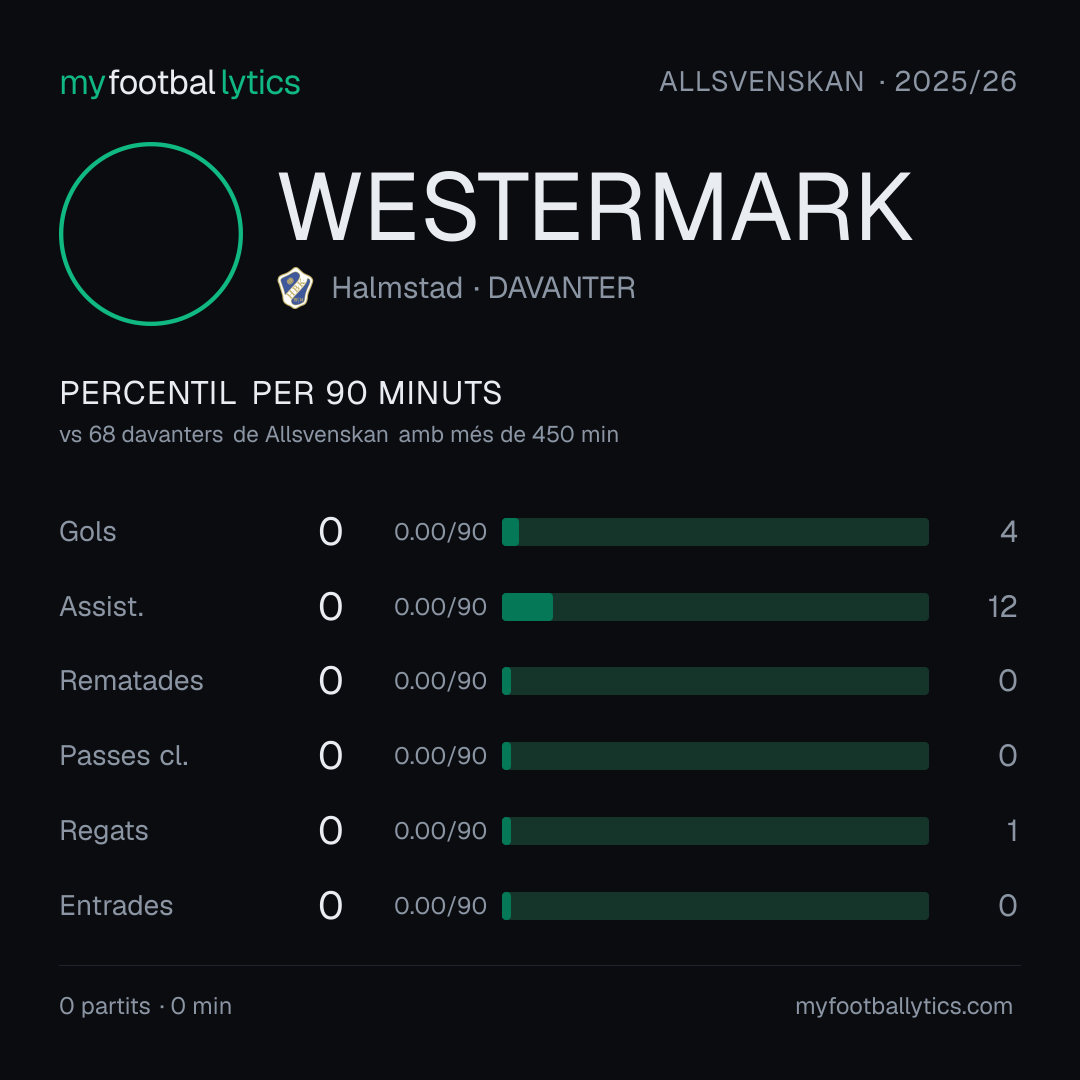Image resolution: width=1080 pixels, height=1080 pixels.
Task: Click the Assist. percentile bar
Action: pos(715,607)
